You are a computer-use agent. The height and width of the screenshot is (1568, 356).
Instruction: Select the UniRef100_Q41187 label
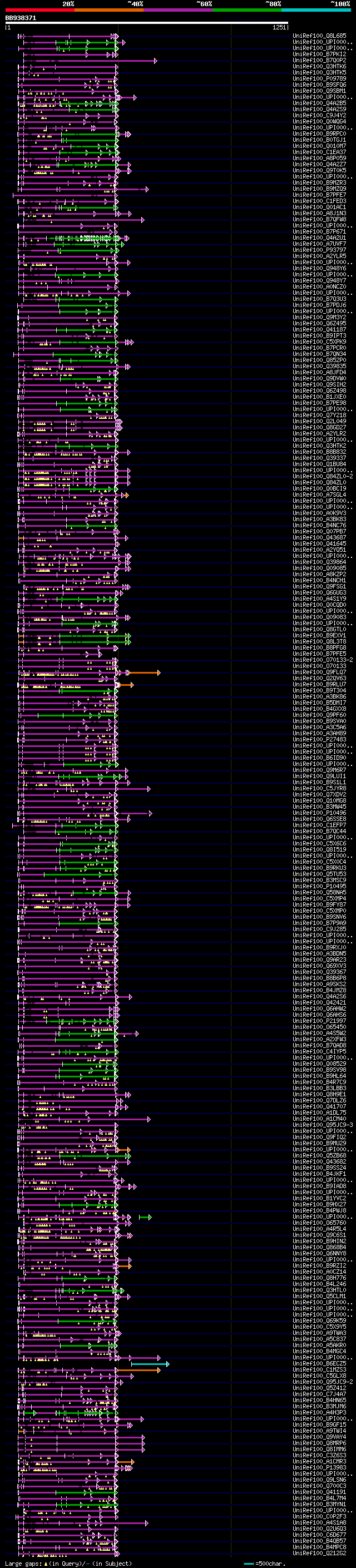(319, 329)
